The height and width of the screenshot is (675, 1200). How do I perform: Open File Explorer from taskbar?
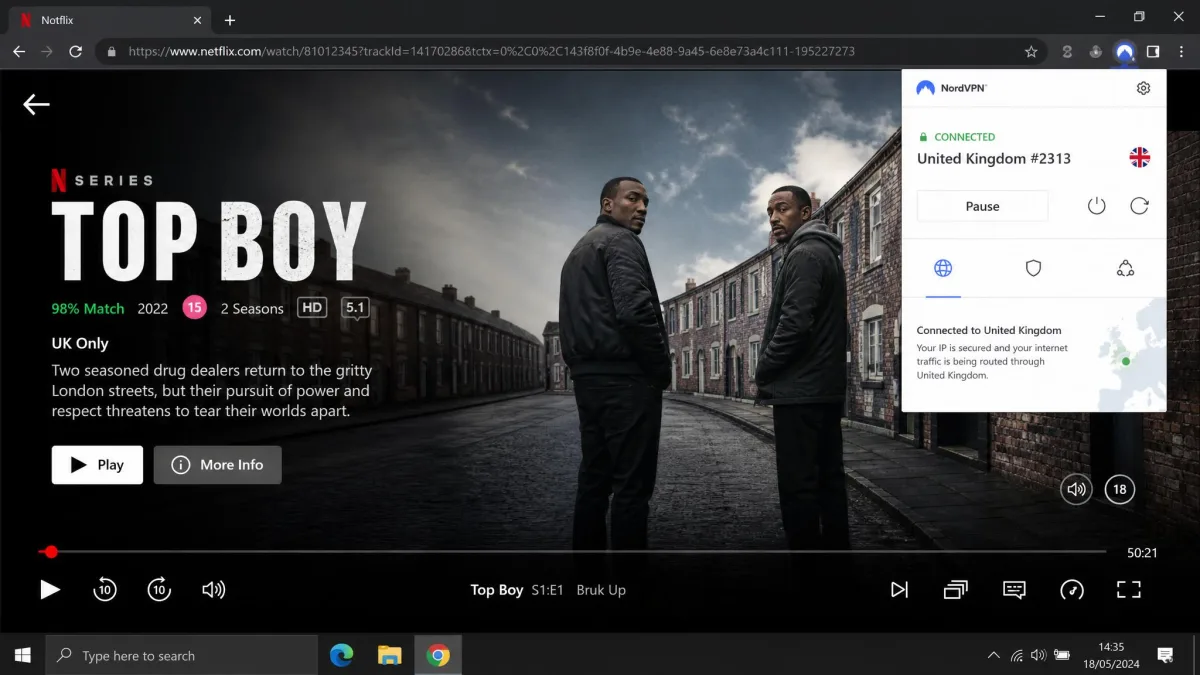pos(390,655)
